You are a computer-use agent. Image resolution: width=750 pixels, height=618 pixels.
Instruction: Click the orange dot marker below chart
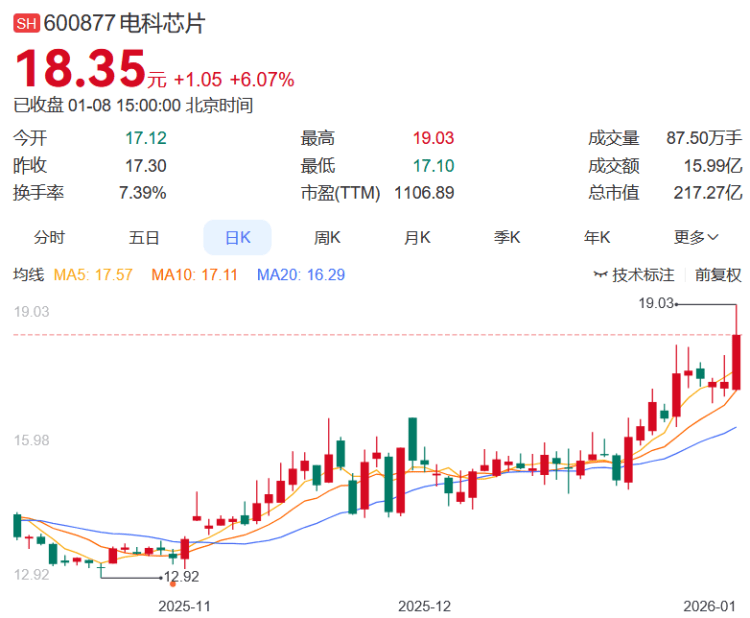(x=173, y=584)
